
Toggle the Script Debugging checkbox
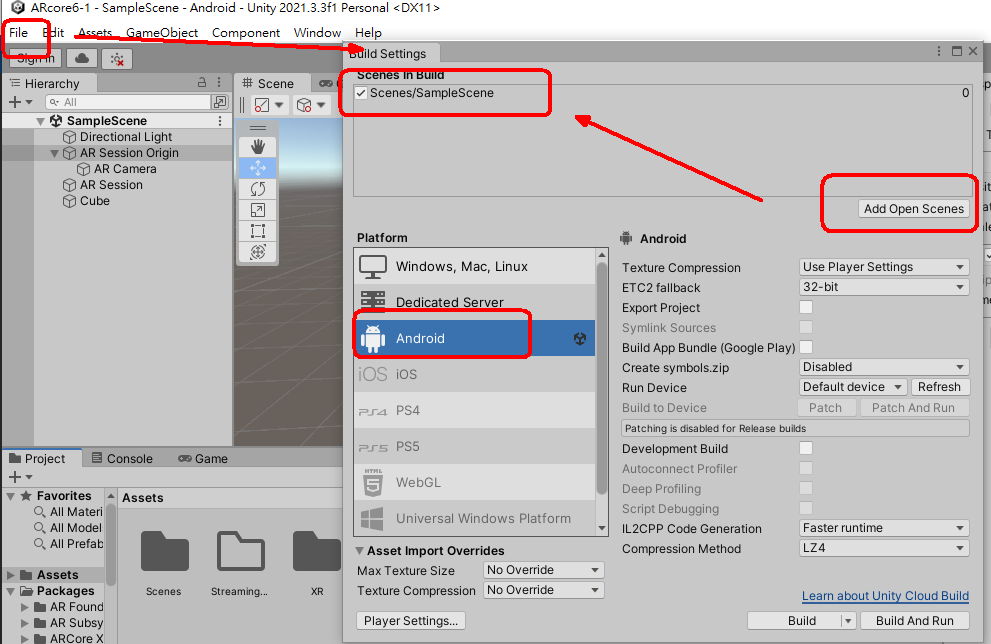tap(806, 508)
